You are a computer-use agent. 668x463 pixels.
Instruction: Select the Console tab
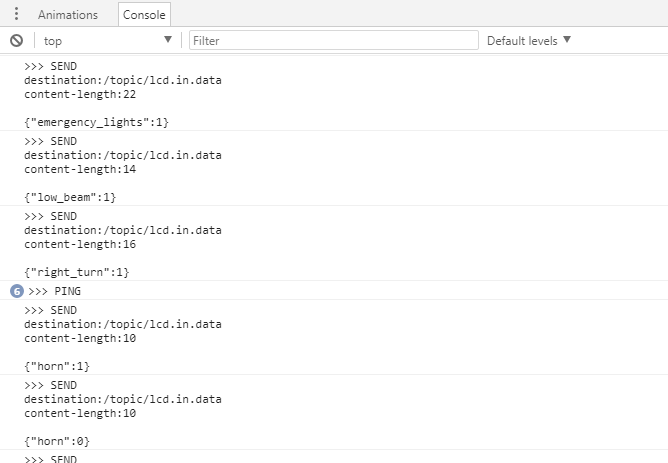pos(144,15)
